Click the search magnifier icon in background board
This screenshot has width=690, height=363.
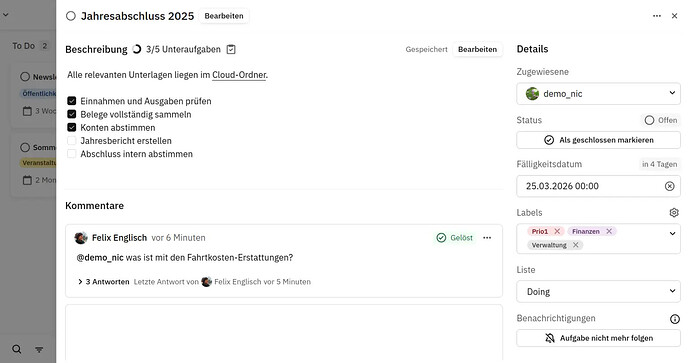17,349
